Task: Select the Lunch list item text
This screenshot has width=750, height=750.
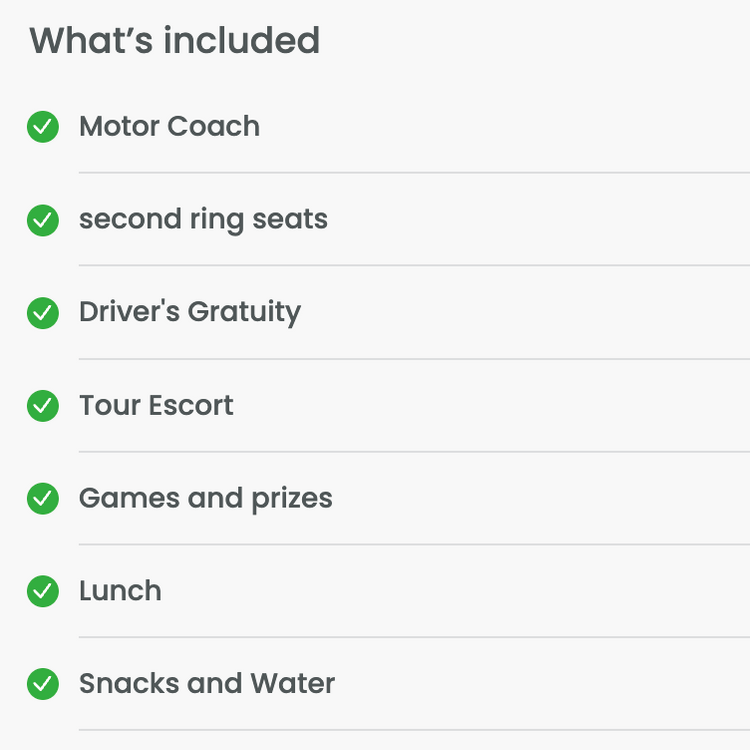Action: 121,591
